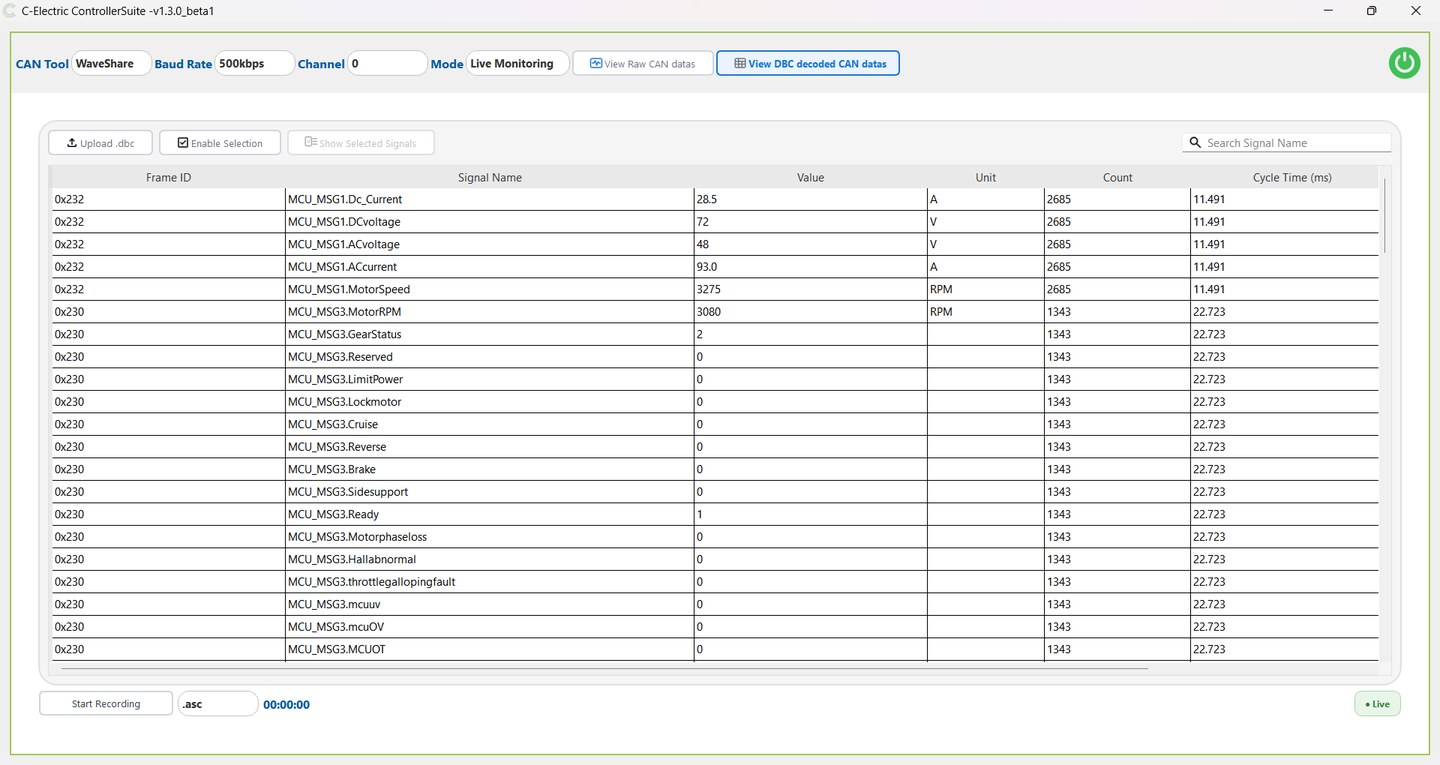Select the MCU_MSG1.Dc_Current row
This screenshot has width=1440, height=765.
coord(715,199)
